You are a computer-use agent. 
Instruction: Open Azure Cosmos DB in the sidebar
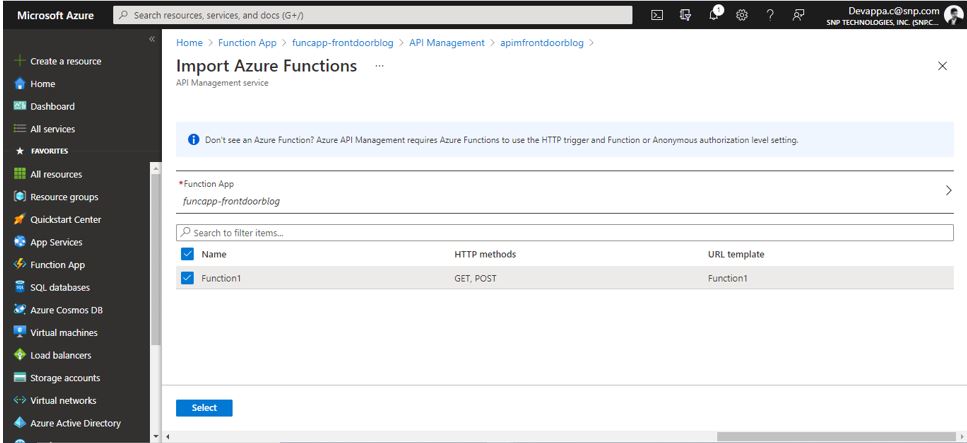click(x=67, y=310)
